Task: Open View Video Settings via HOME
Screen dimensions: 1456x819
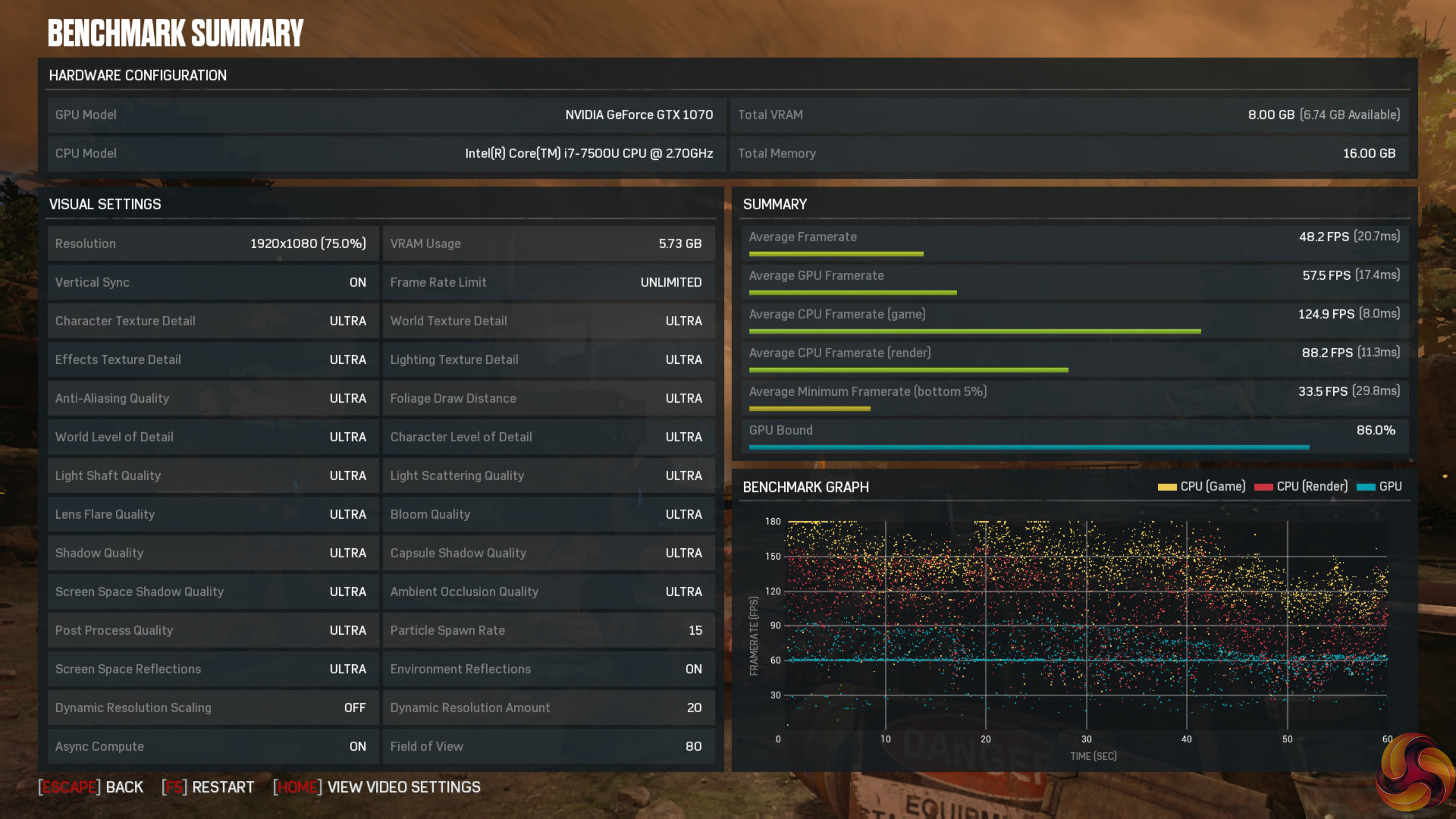Action: 377,787
